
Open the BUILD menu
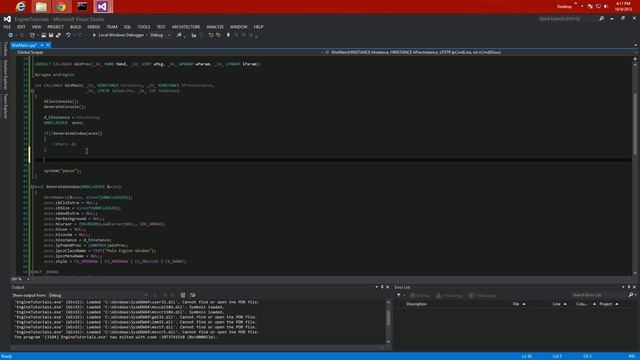(76, 27)
